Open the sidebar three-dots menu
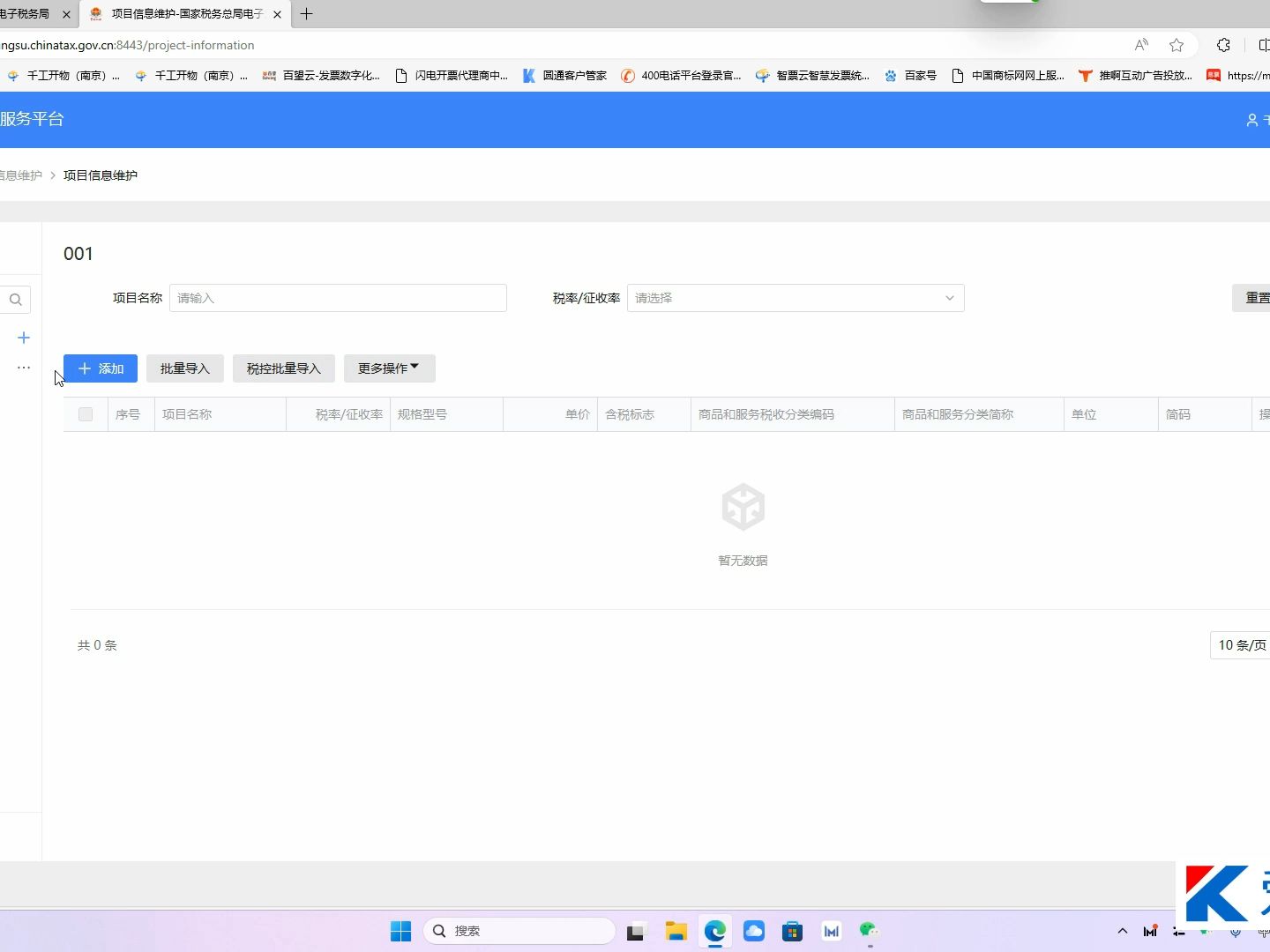This screenshot has width=1270, height=952. (x=24, y=368)
